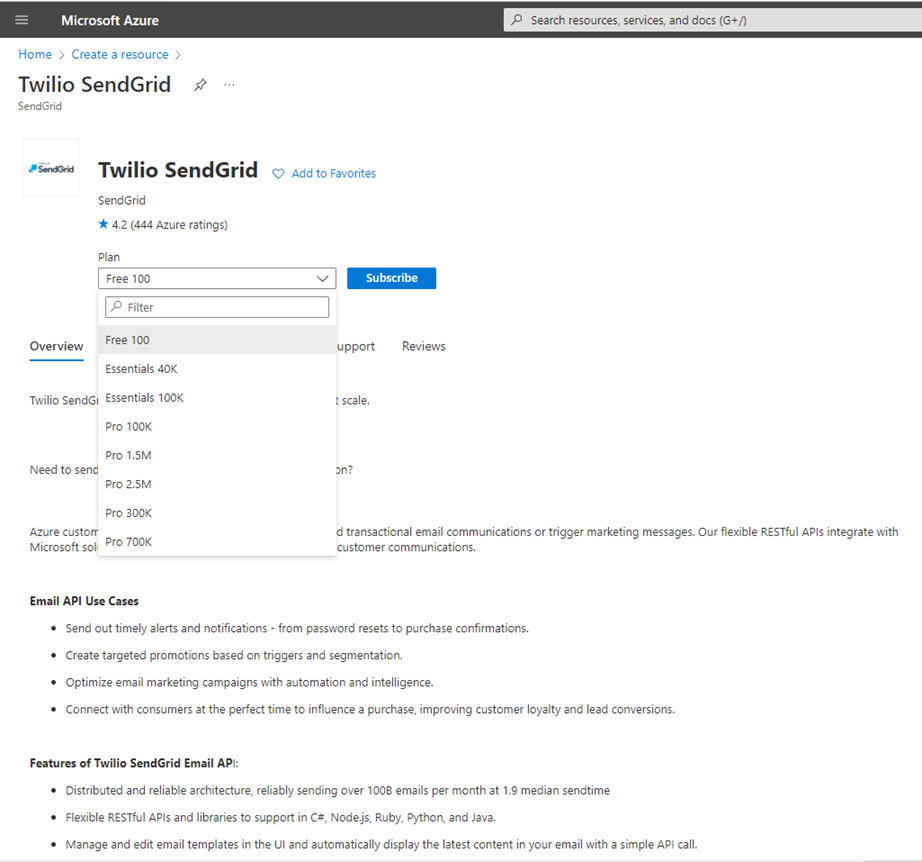
Task: Select the Essentials 40K plan
Action: click(x=217, y=369)
